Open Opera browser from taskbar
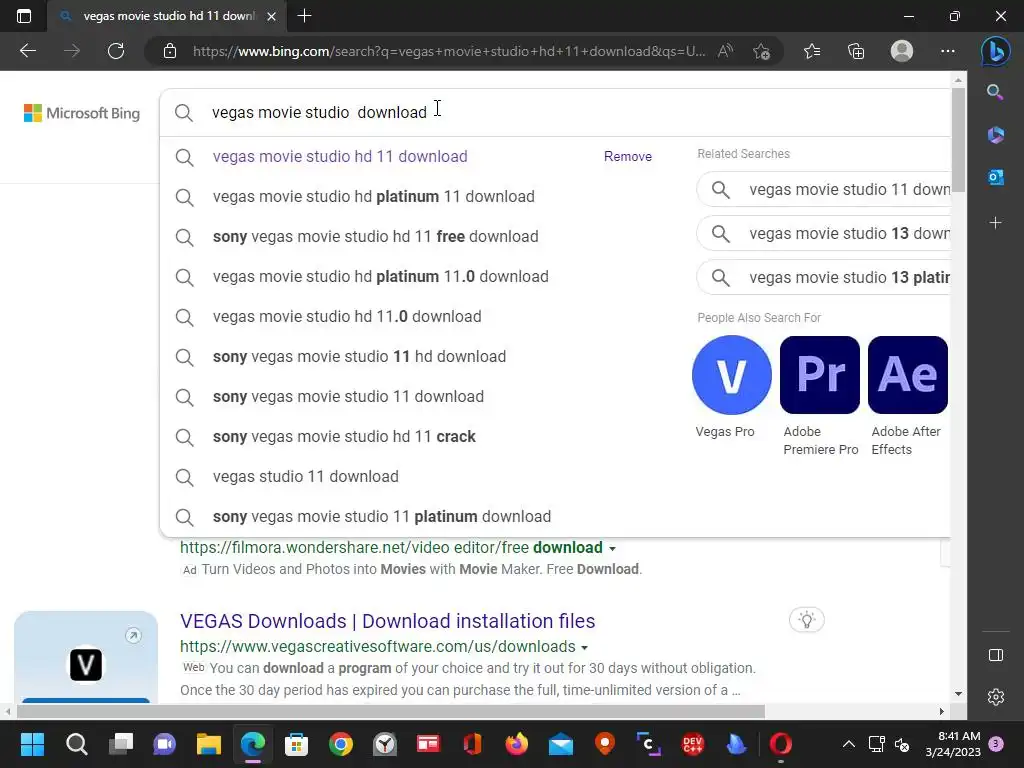The width and height of the screenshot is (1024, 768). tap(780, 744)
